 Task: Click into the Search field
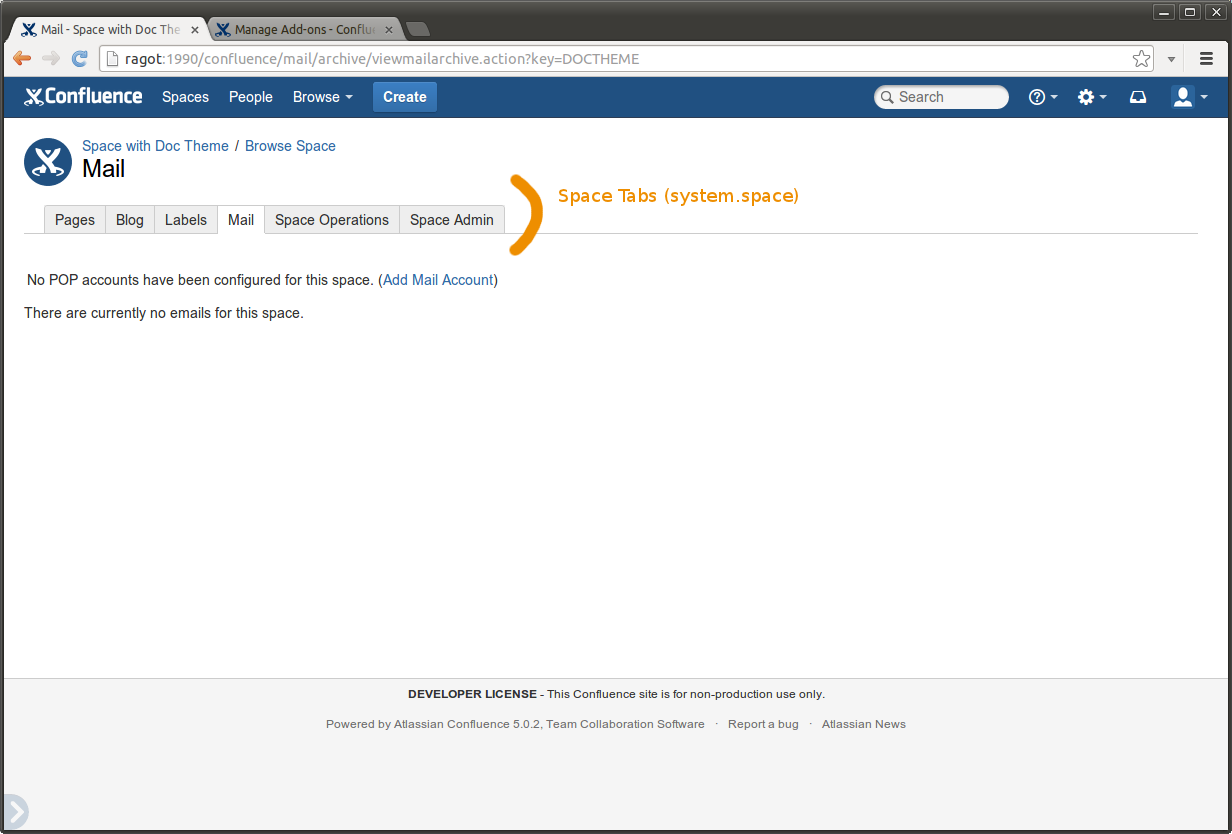[x=948, y=97]
